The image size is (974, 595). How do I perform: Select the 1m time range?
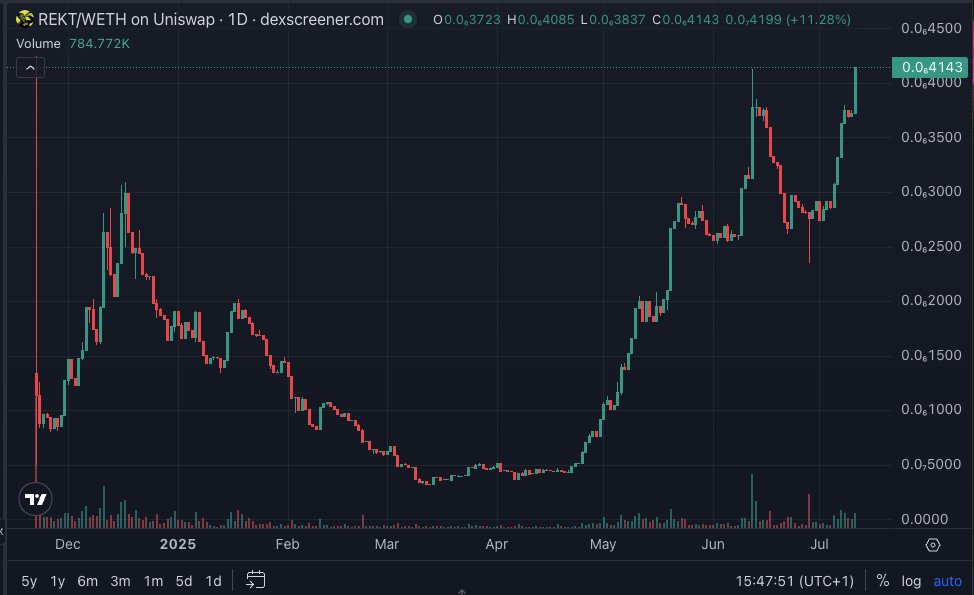point(153,581)
